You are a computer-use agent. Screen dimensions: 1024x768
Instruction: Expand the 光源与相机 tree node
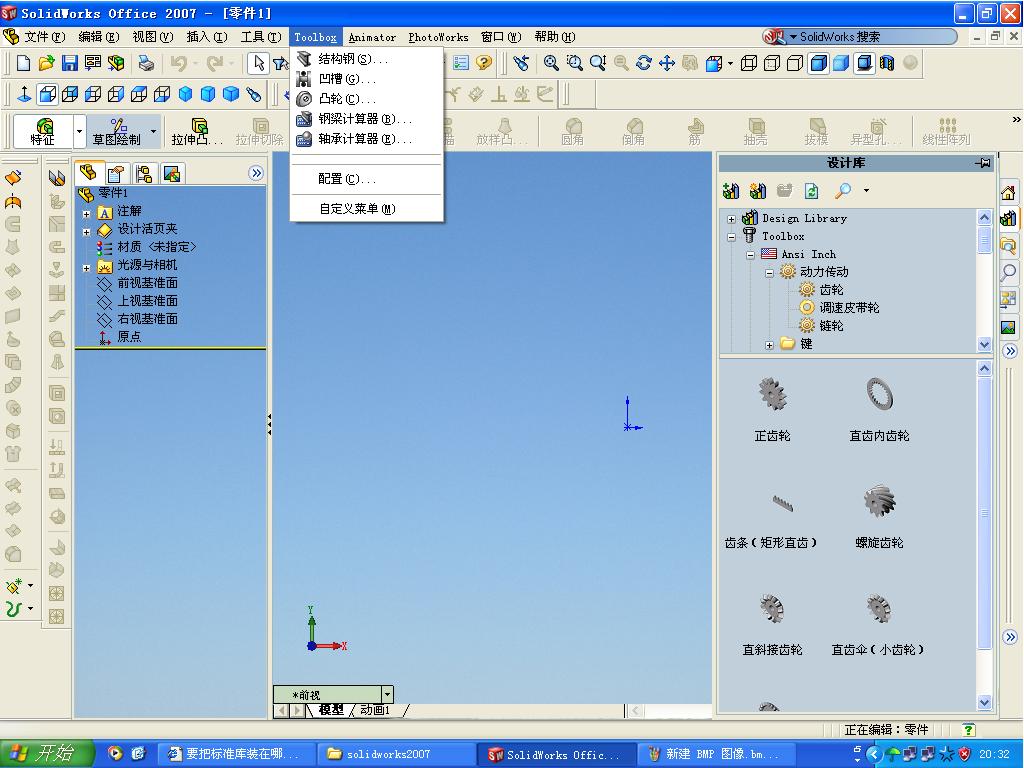(86, 268)
